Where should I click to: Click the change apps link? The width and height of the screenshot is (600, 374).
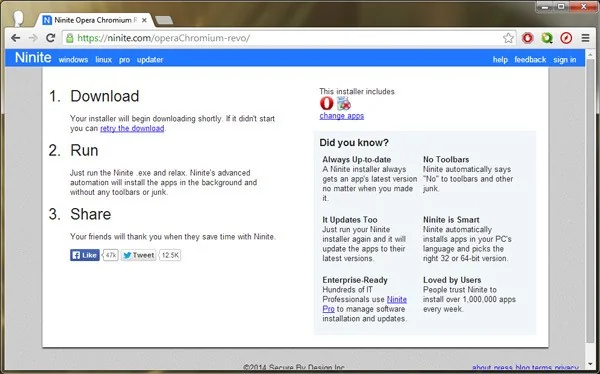coord(342,116)
